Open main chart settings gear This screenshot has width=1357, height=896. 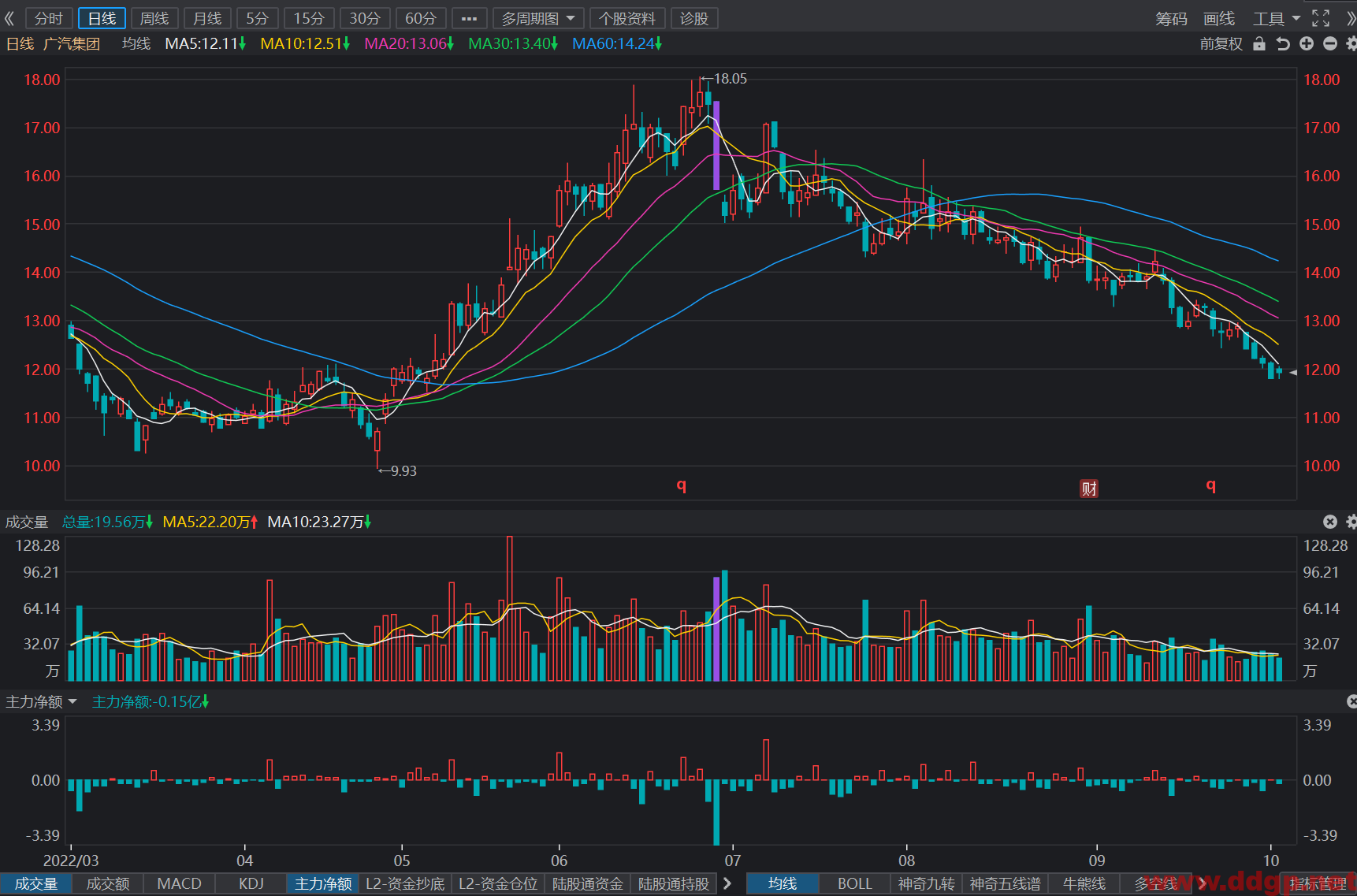coord(1351,44)
